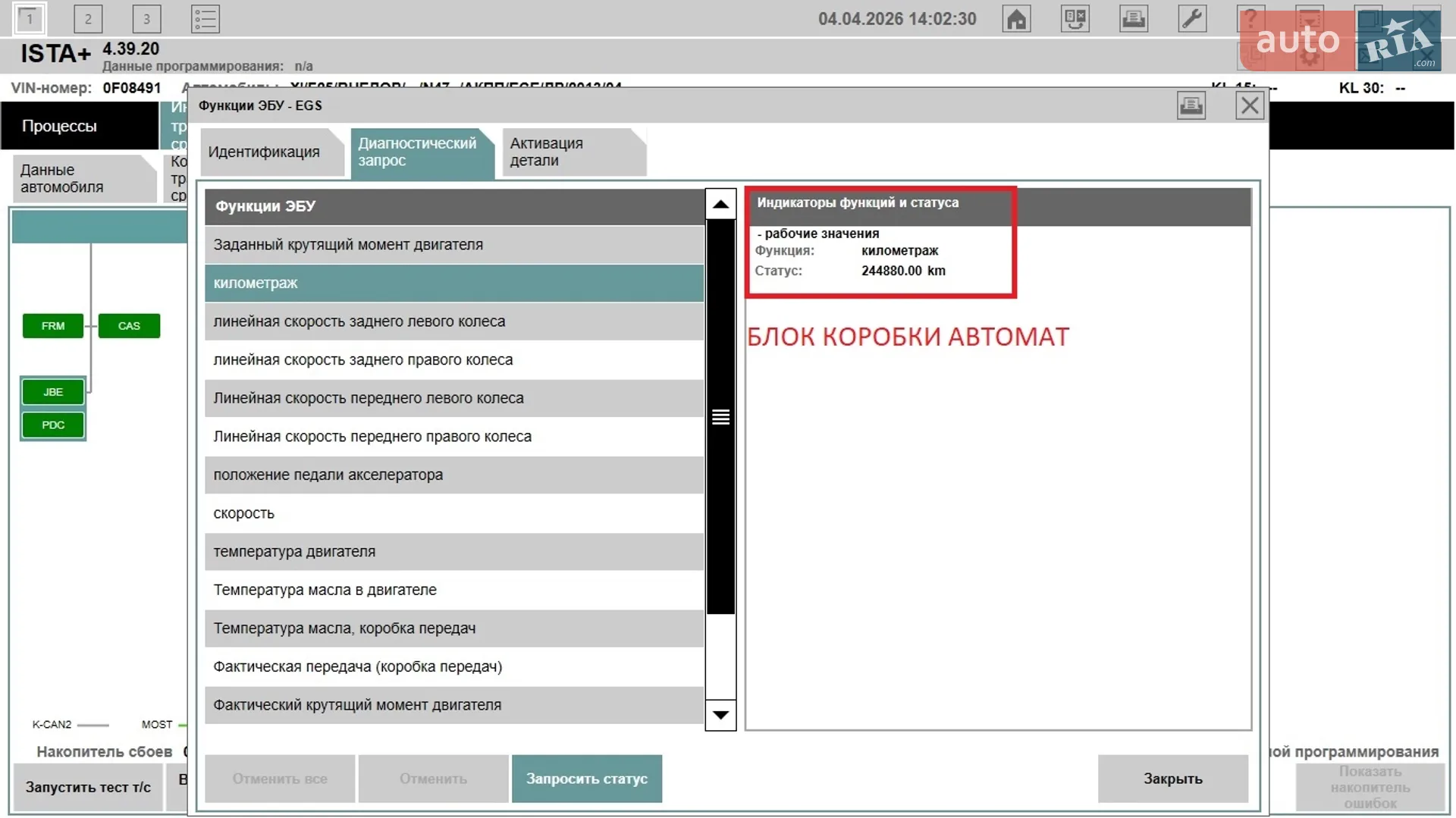
Task: Select the FRM control unit node
Action: point(53,326)
